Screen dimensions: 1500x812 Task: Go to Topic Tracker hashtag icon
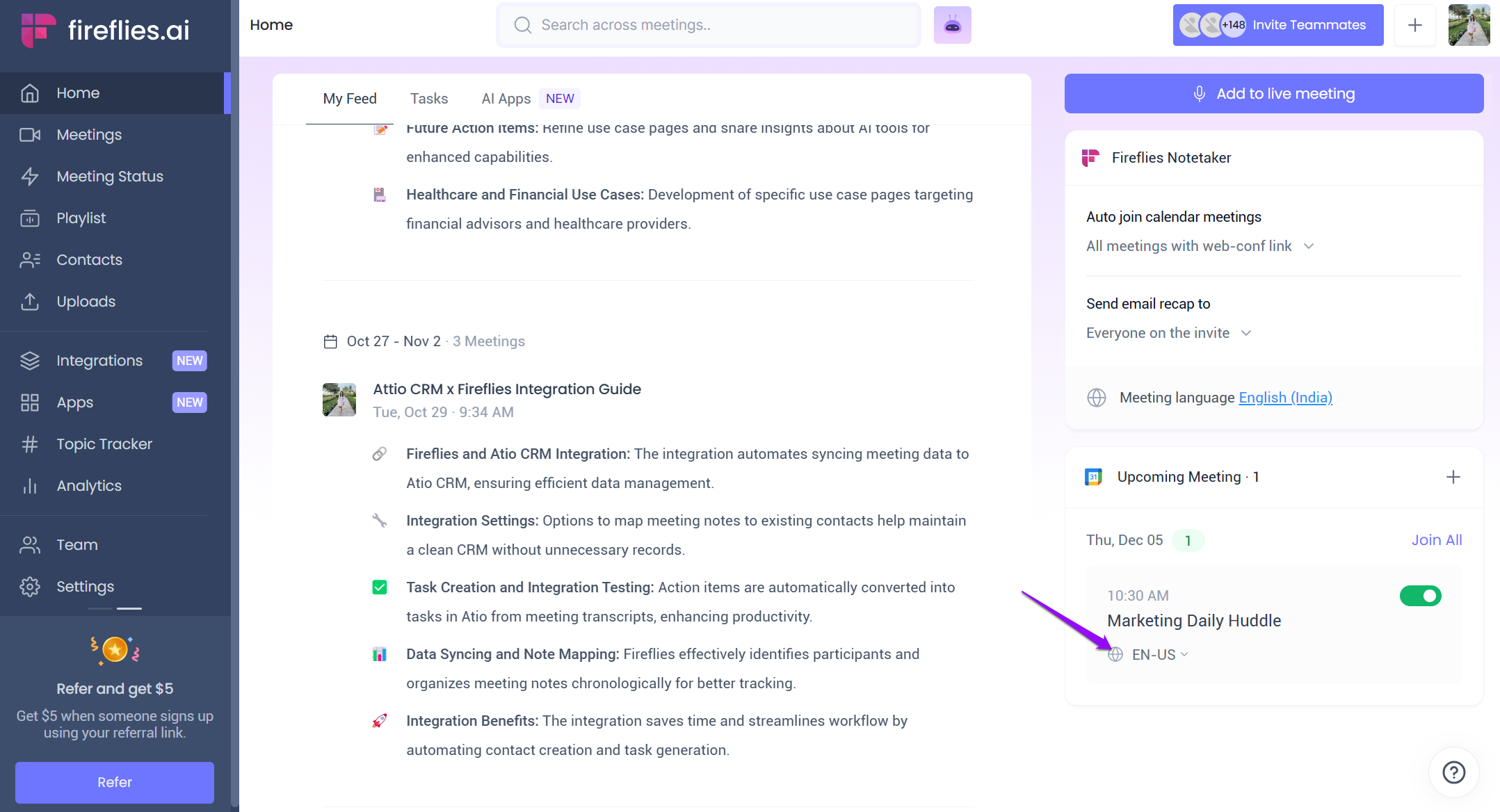pos(30,444)
